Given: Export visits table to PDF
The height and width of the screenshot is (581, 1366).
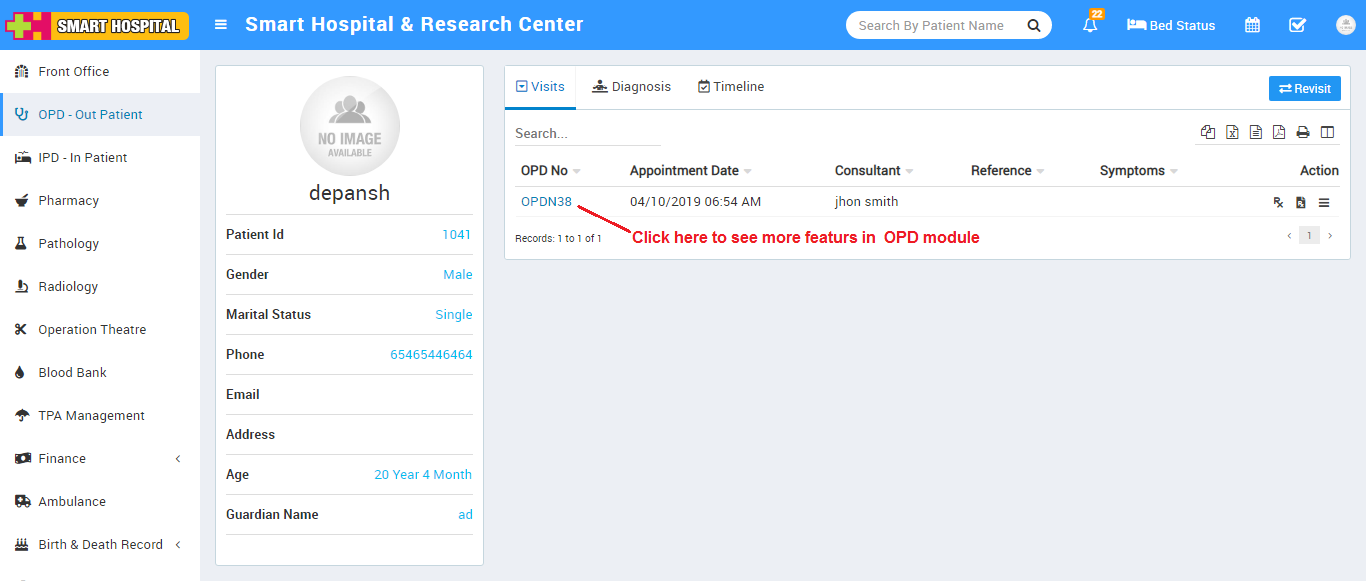Looking at the screenshot, I should click(1279, 132).
